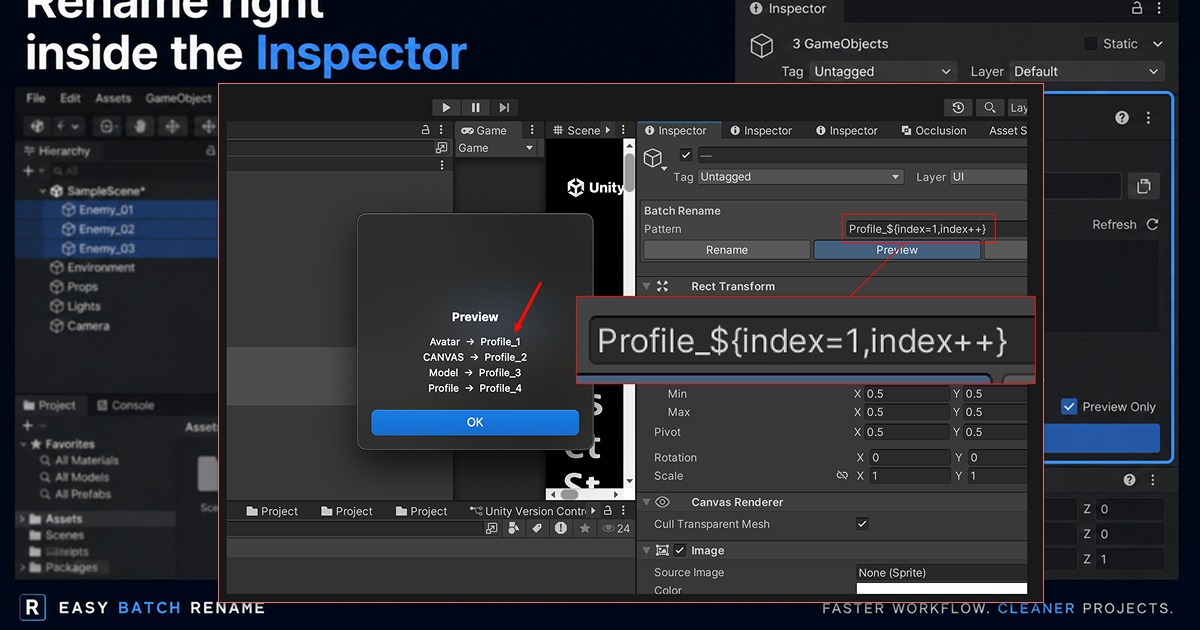Toggle Cull Transparent Mesh checkbox
Image resolution: width=1200 pixels, height=630 pixels.
click(863, 524)
